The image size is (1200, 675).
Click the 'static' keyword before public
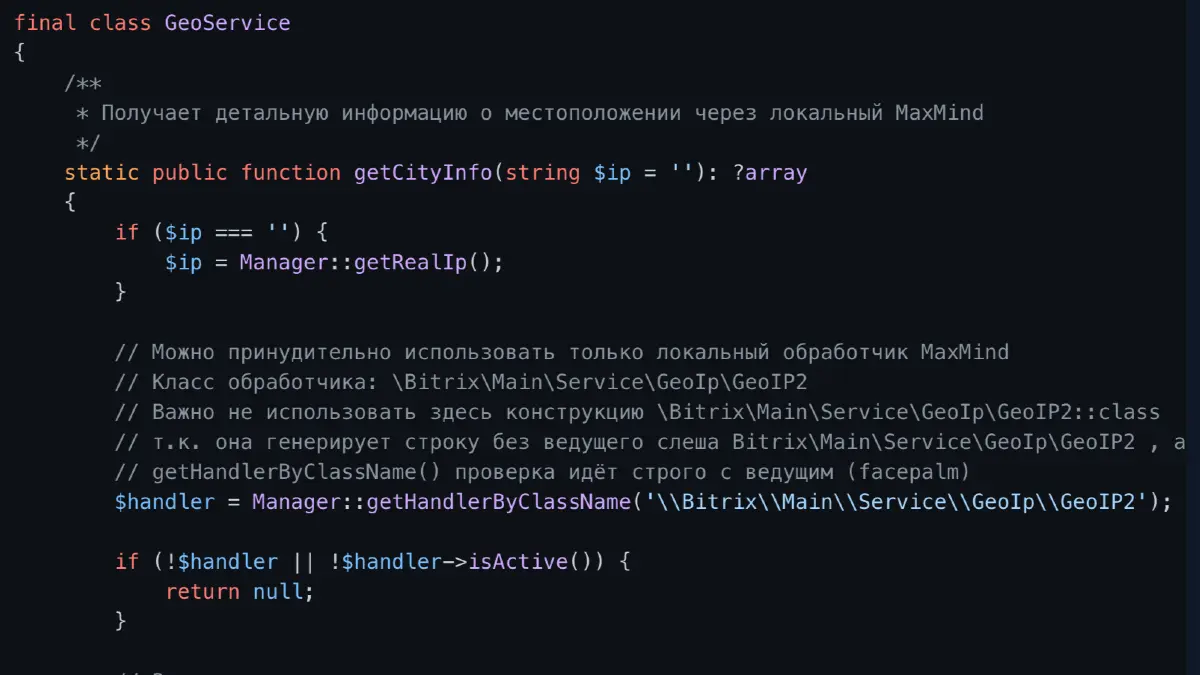pos(101,173)
